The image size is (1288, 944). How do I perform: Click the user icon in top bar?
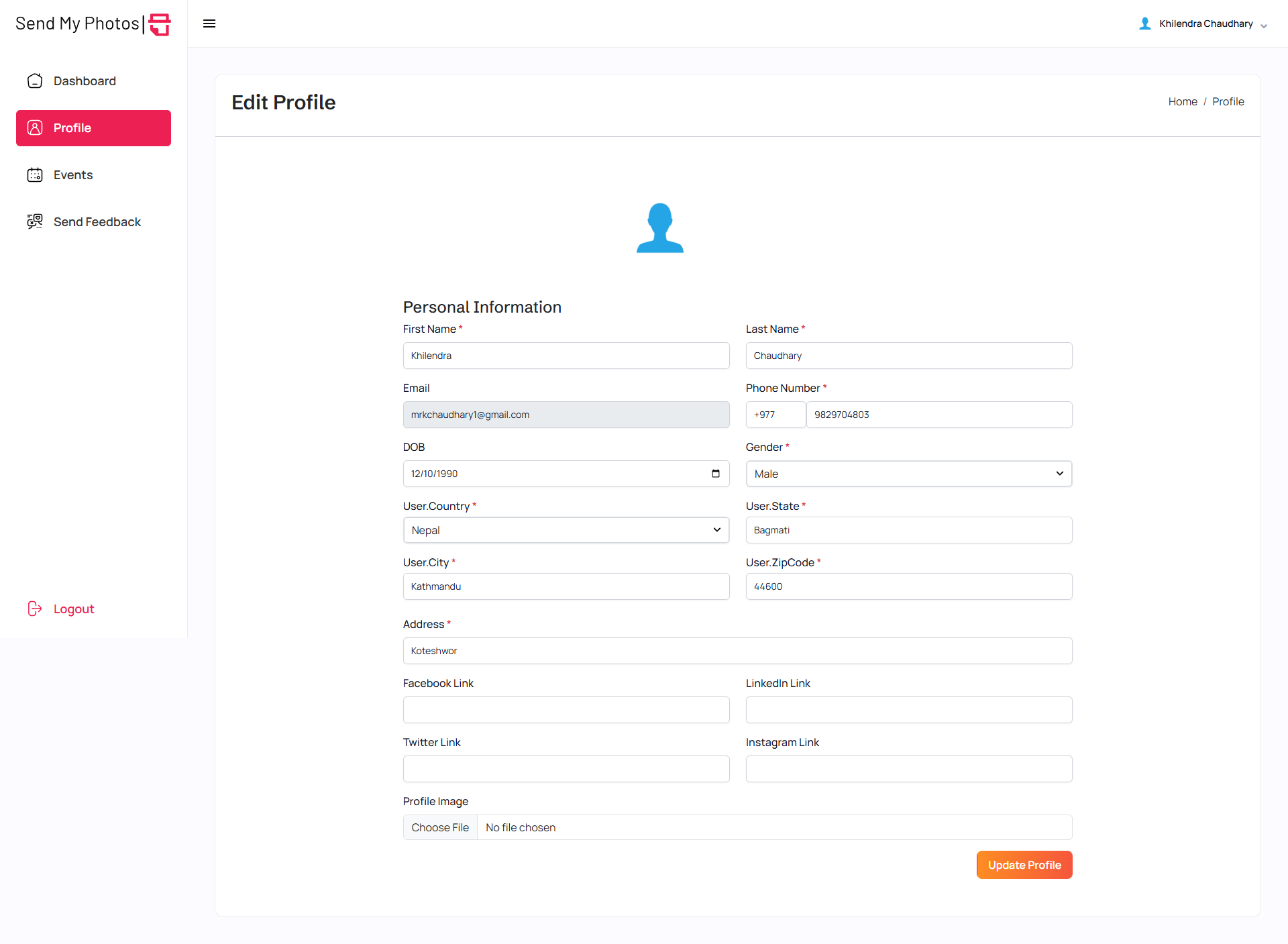click(x=1145, y=23)
